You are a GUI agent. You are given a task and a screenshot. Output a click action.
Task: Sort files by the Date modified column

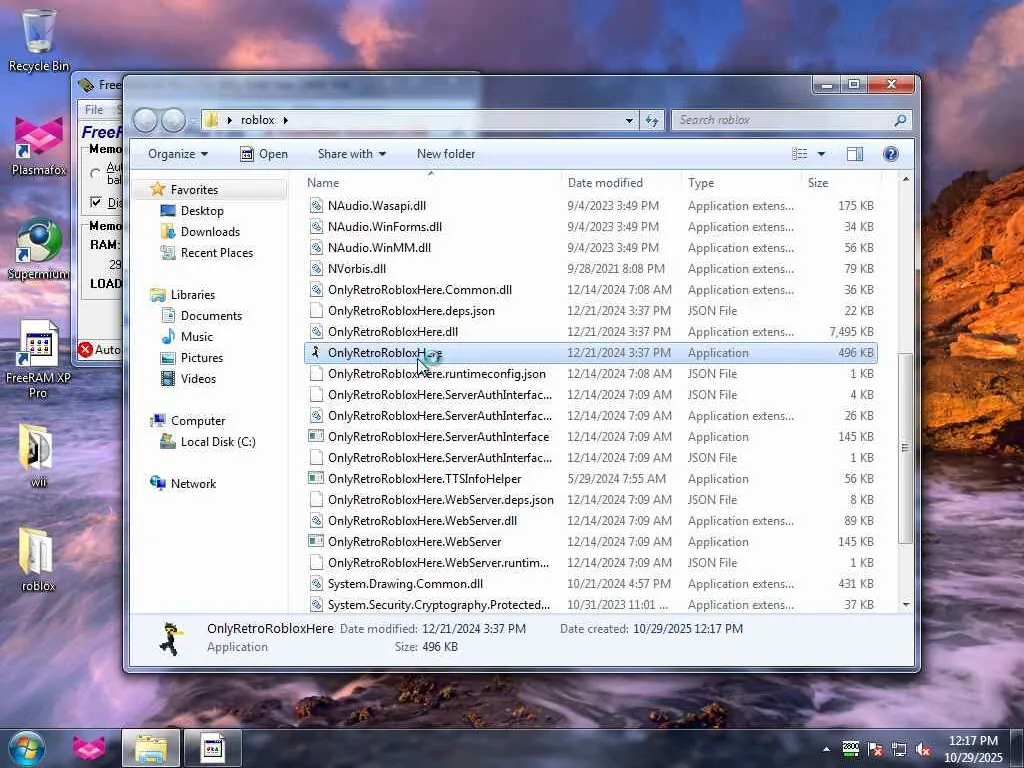(x=621, y=183)
